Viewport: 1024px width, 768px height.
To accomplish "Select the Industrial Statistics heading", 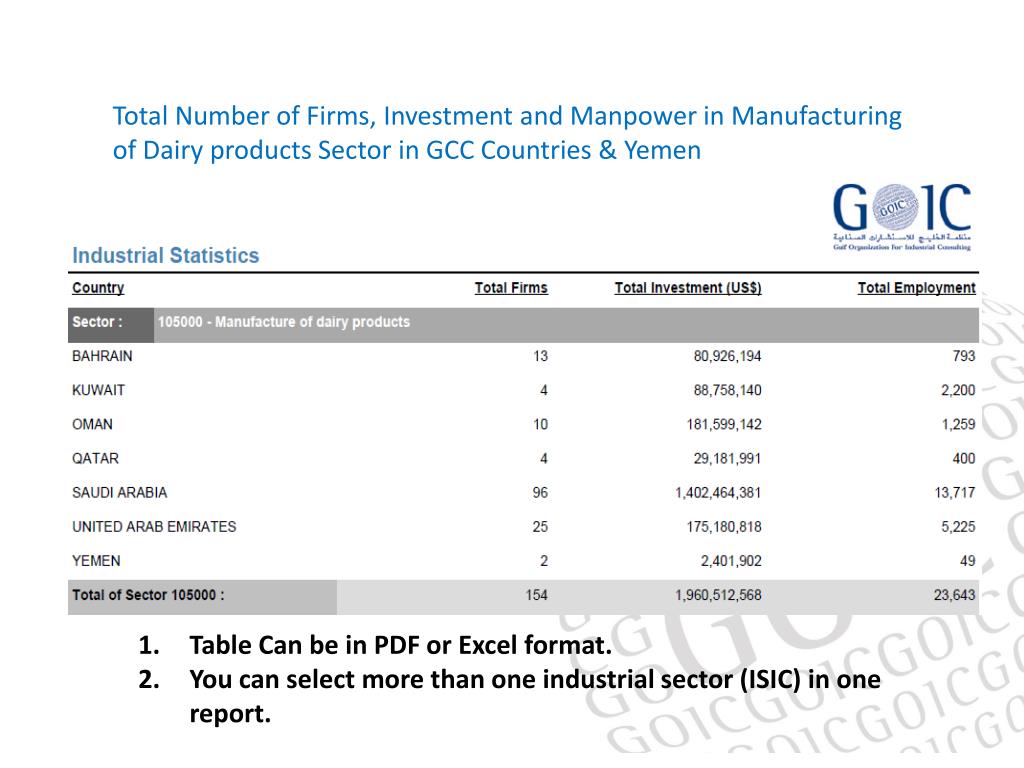I will pyautogui.click(x=166, y=255).
